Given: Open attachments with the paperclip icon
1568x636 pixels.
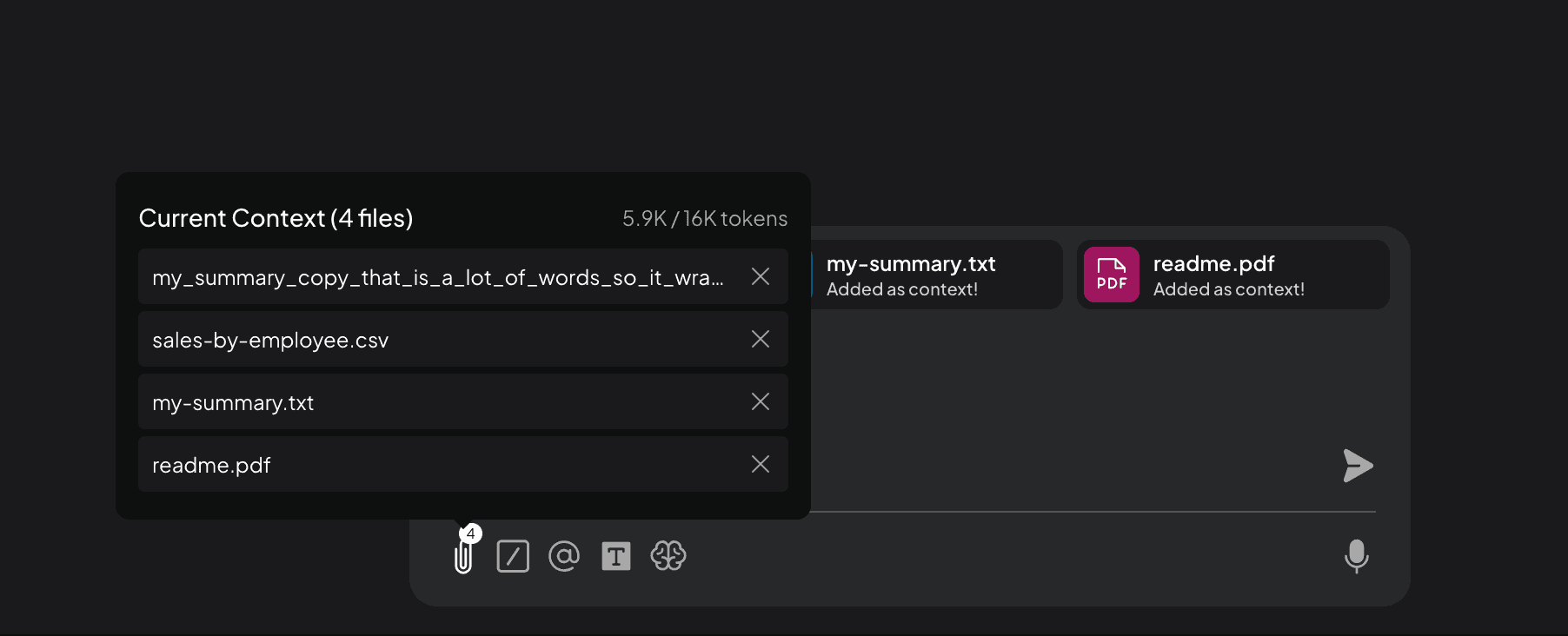Looking at the screenshot, I should click(462, 557).
